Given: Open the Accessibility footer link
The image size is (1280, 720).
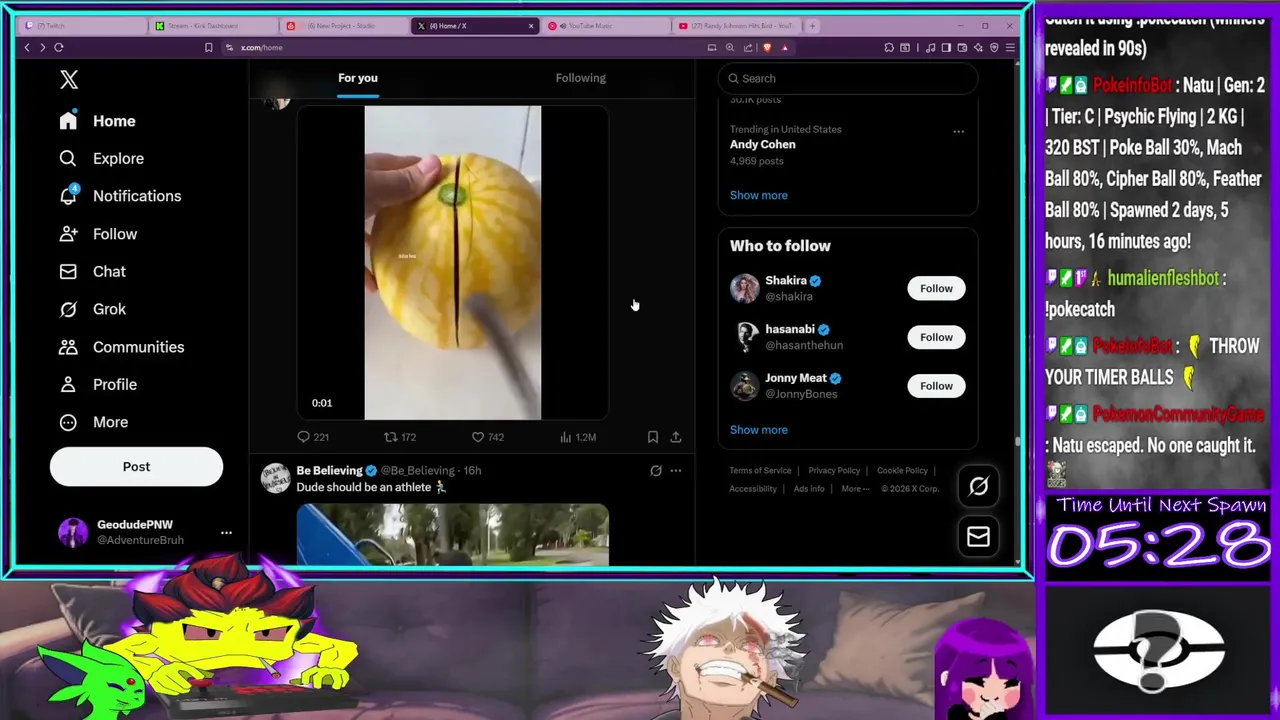Looking at the screenshot, I should [753, 489].
